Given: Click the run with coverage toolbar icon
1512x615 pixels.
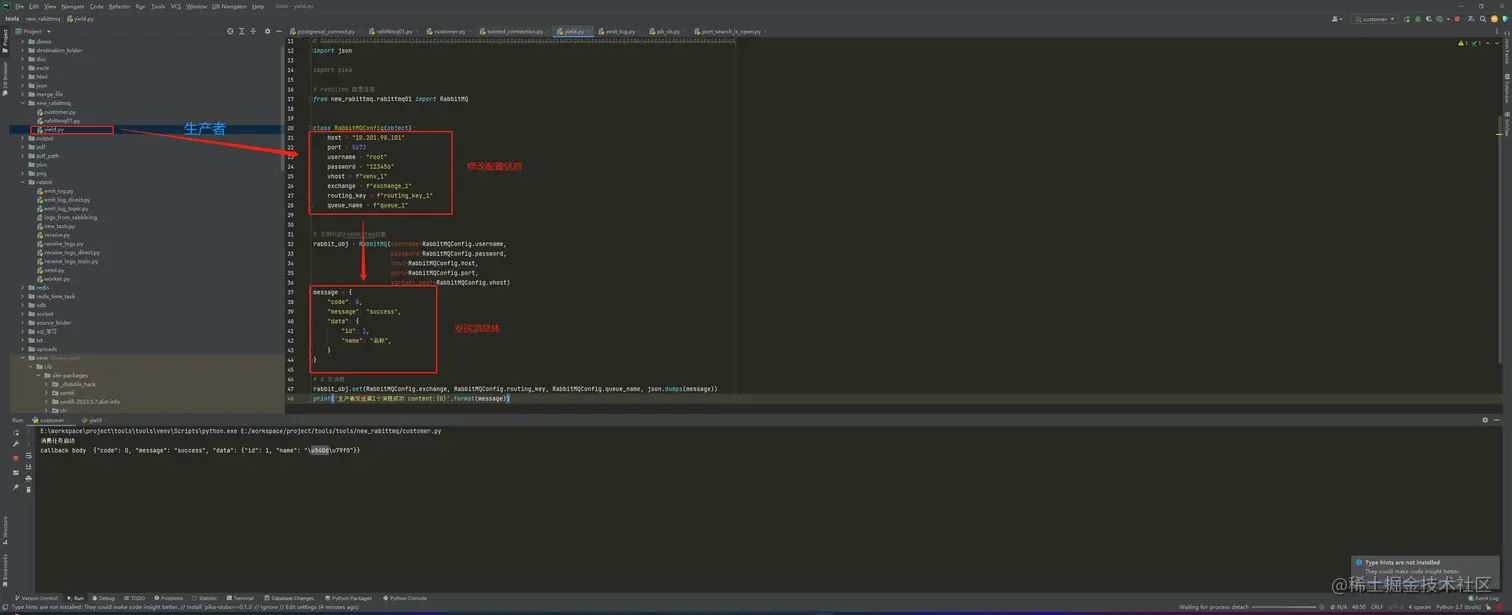Looking at the screenshot, I should 1427,19.
